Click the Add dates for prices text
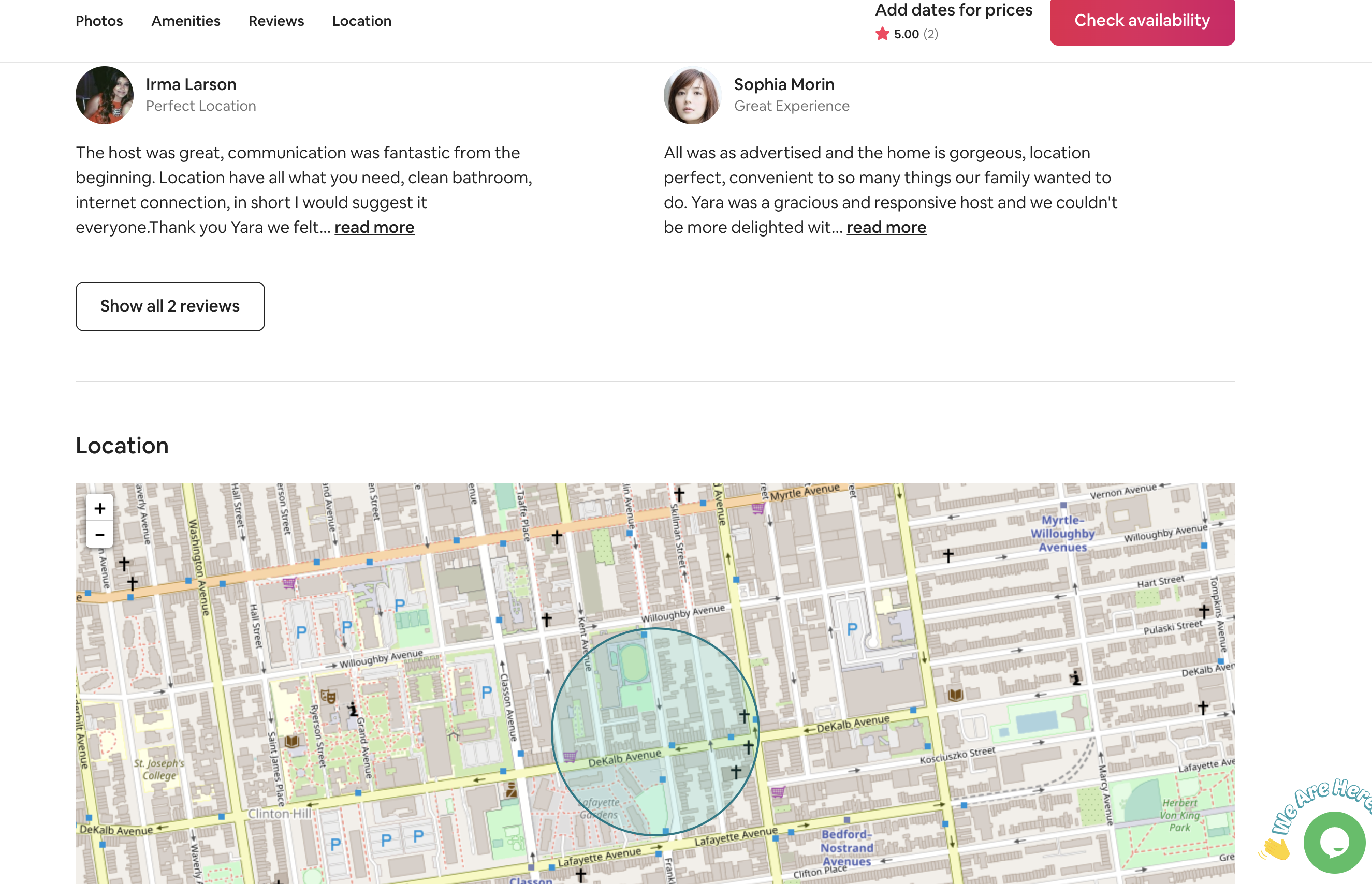Image resolution: width=1372 pixels, height=884 pixels. (x=954, y=10)
